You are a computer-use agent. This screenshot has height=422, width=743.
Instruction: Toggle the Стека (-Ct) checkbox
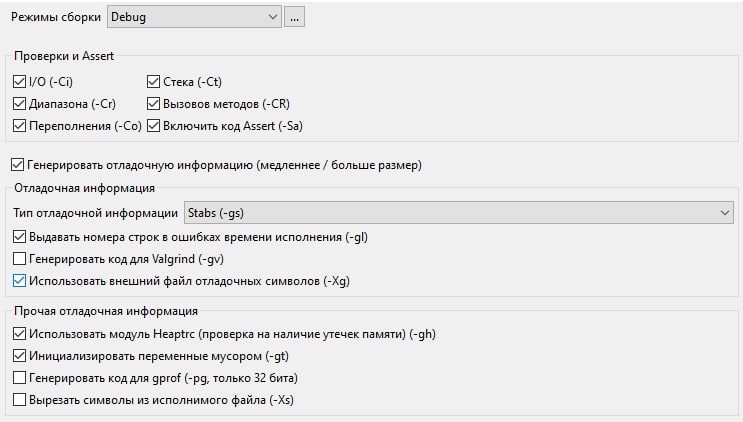[x=154, y=81]
